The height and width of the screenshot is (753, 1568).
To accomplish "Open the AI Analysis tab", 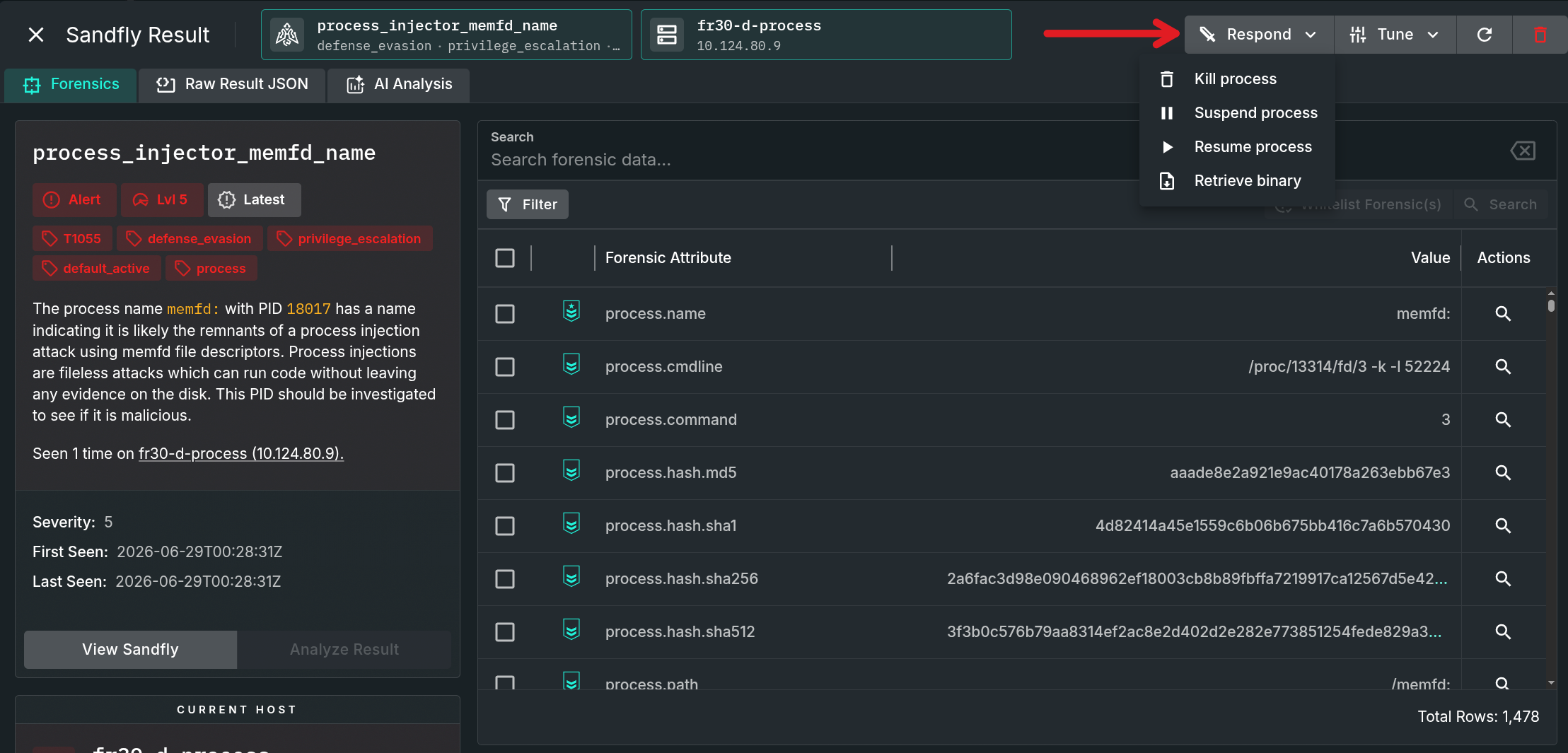I will pyautogui.click(x=399, y=85).
